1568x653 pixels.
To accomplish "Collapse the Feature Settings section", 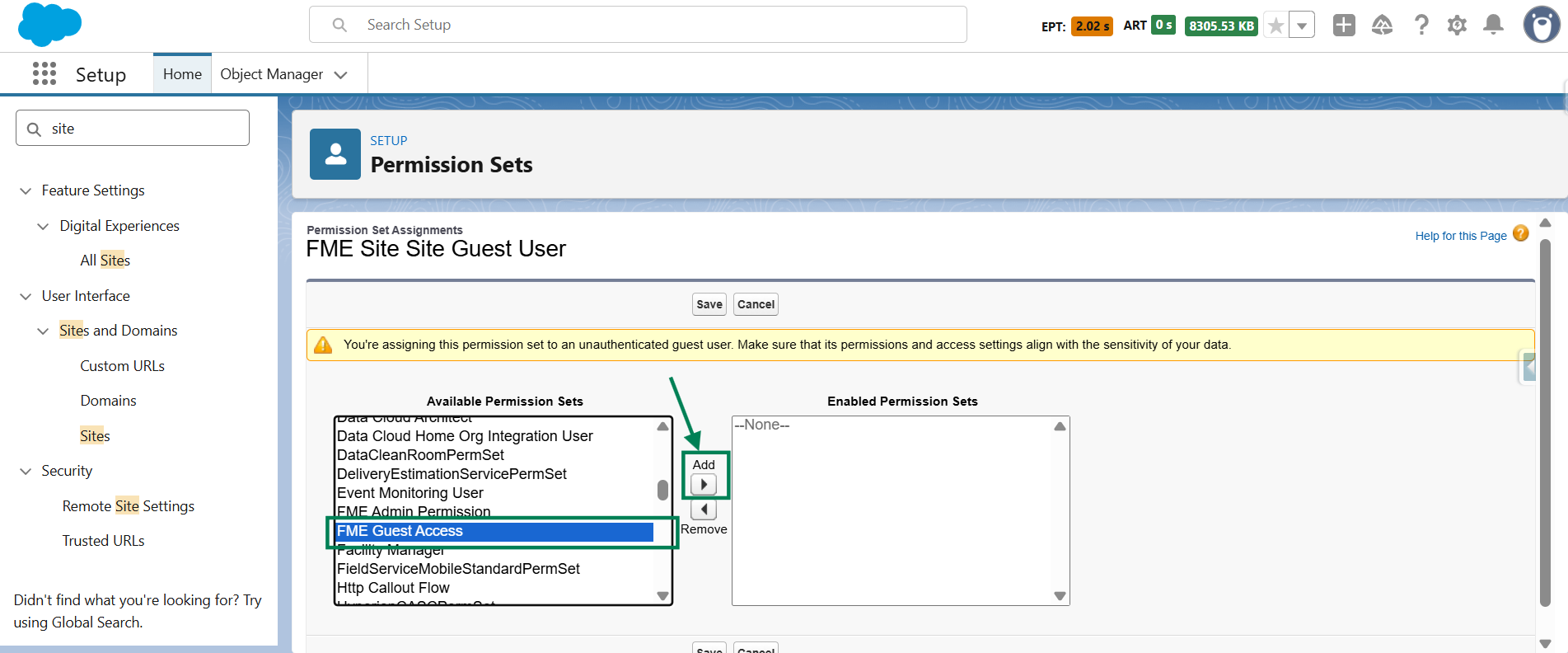I will (x=26, y=191).
